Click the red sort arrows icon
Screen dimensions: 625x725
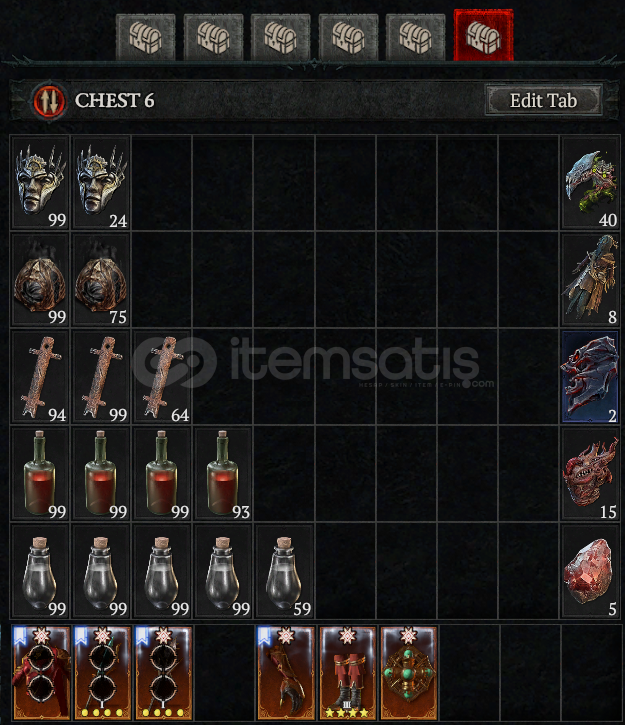tap(49, 101)
